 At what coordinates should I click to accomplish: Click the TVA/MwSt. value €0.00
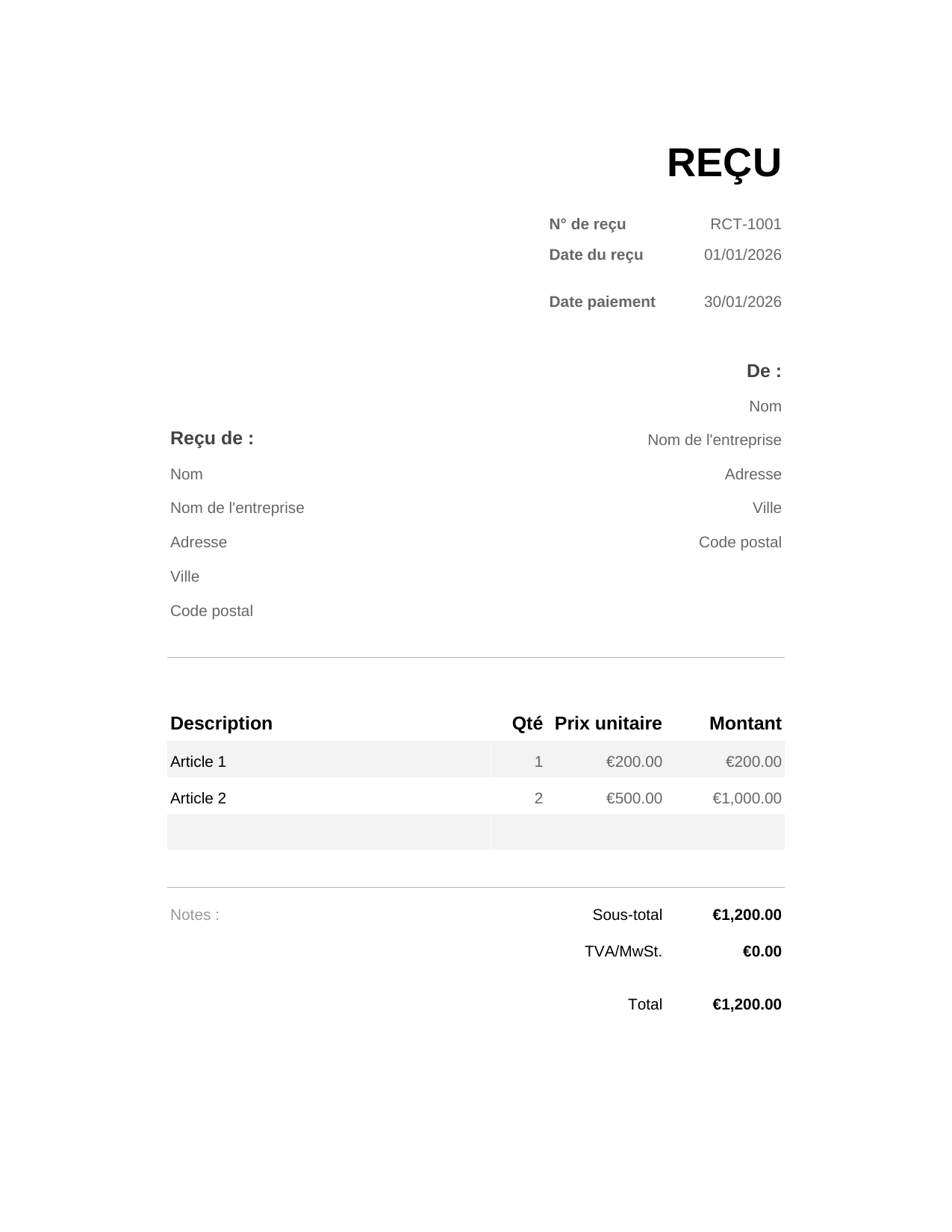click(x=762, y=951)
